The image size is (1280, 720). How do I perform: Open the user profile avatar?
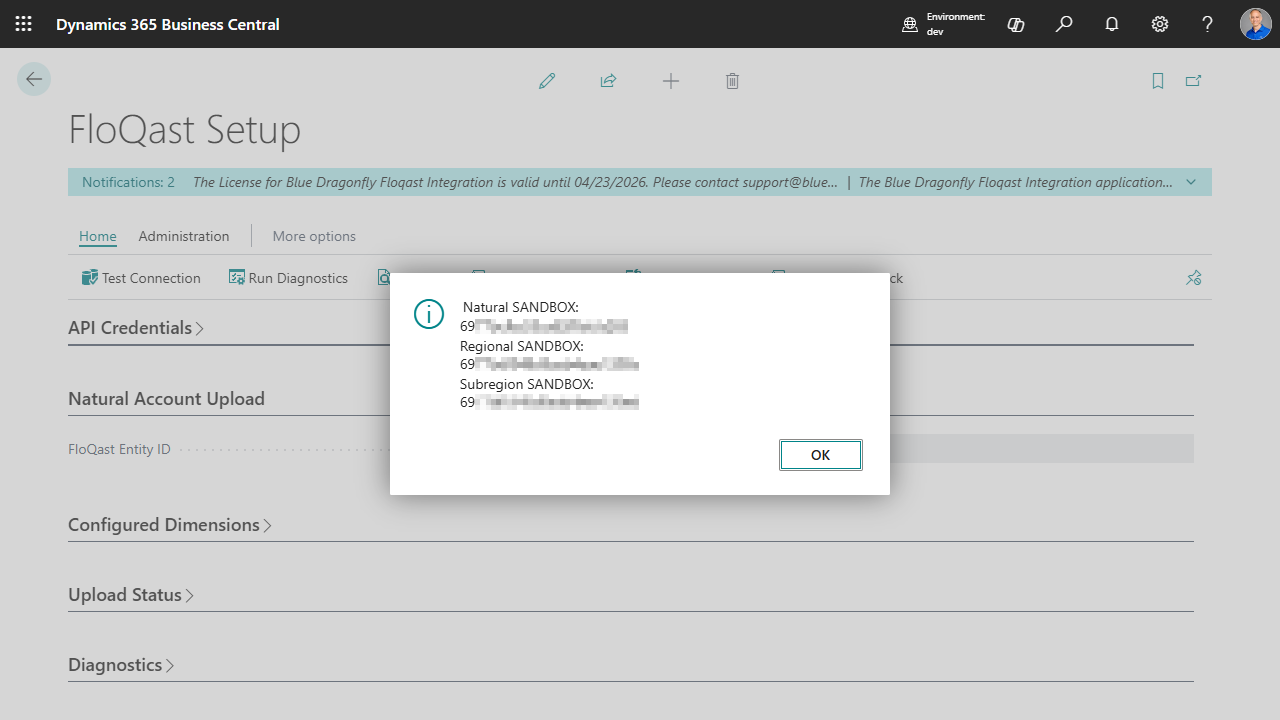[x=1256, y=24]
